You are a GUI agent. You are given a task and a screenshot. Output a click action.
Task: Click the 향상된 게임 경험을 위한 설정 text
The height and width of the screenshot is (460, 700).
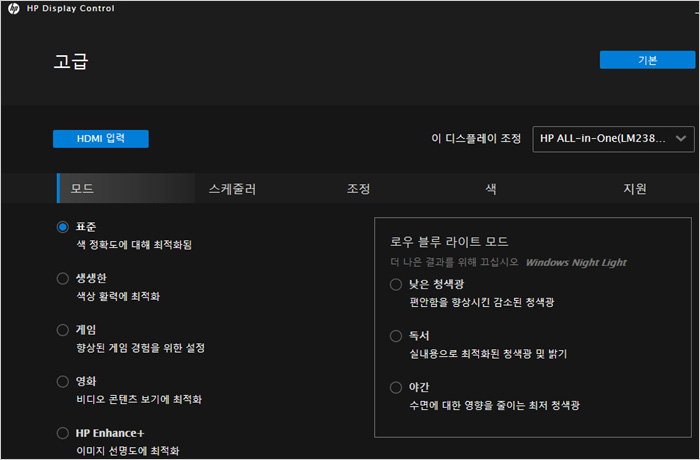(x=141, y=348)
